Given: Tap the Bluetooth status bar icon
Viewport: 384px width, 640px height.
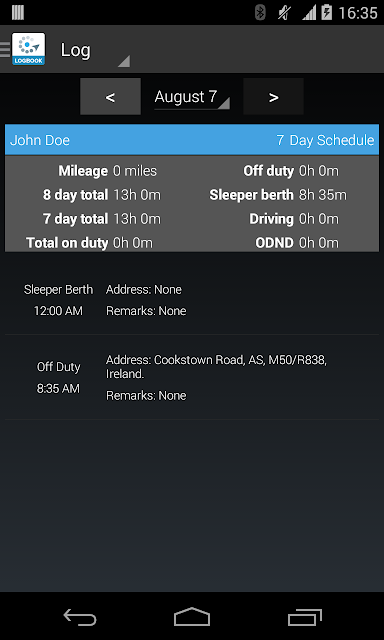Looking at the screenshot, I should point(260,13).
